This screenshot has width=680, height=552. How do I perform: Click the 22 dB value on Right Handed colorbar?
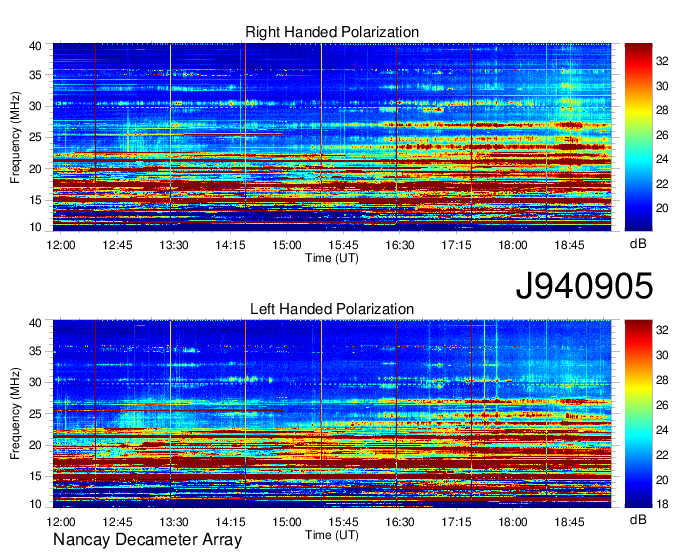click(x=662, y=184)
